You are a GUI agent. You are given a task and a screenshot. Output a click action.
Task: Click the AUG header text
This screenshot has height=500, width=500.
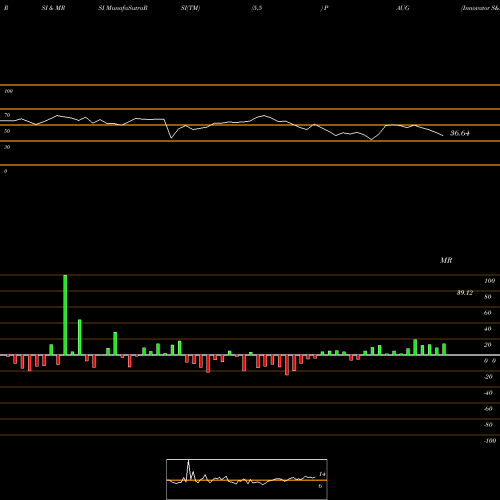pos(403,8)
